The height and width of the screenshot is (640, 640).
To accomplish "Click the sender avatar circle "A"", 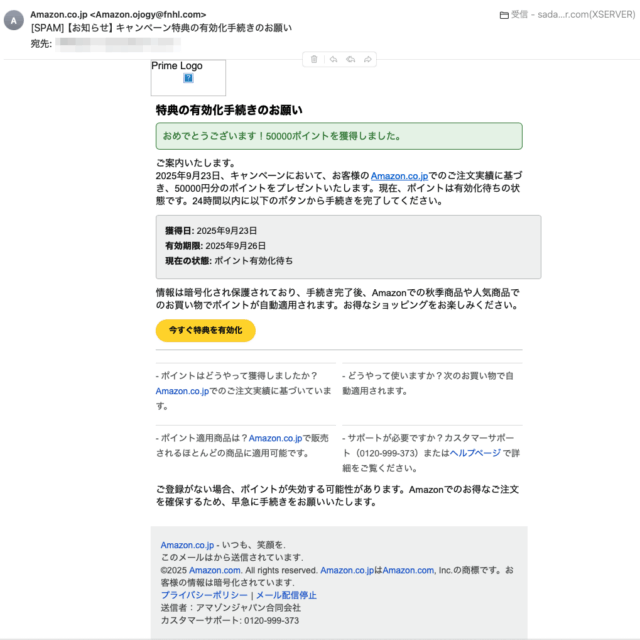I will point(13,21).
